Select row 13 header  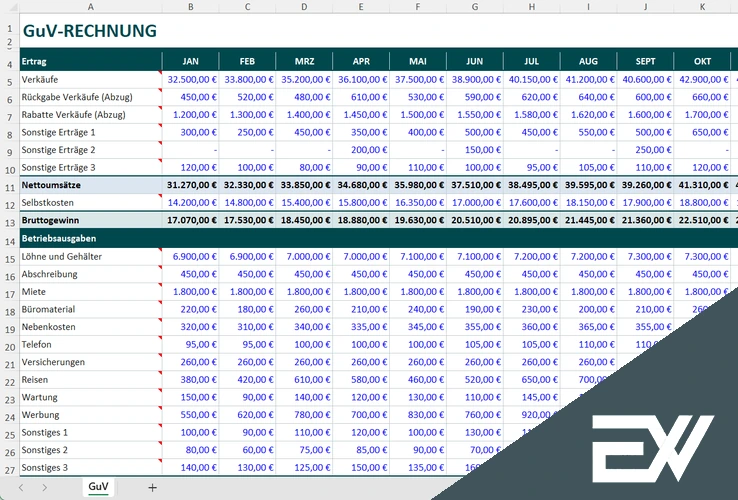[10, 221]
